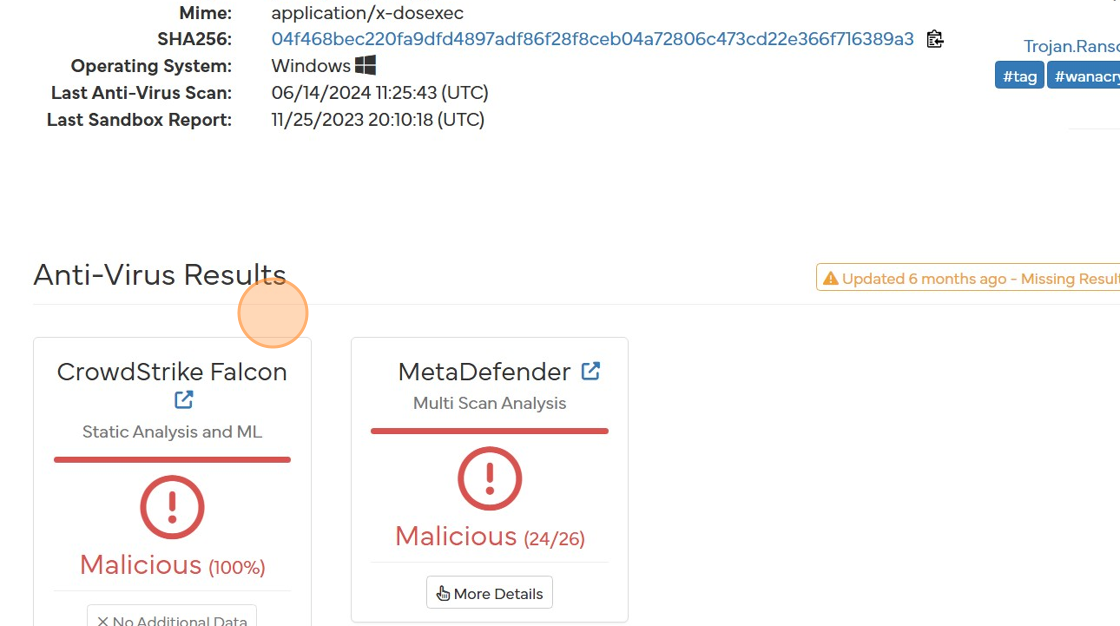Click the red bar under Multi Scan Analysis
Image resolution: width=1120 pixels, height=626 pixels.
490,431
